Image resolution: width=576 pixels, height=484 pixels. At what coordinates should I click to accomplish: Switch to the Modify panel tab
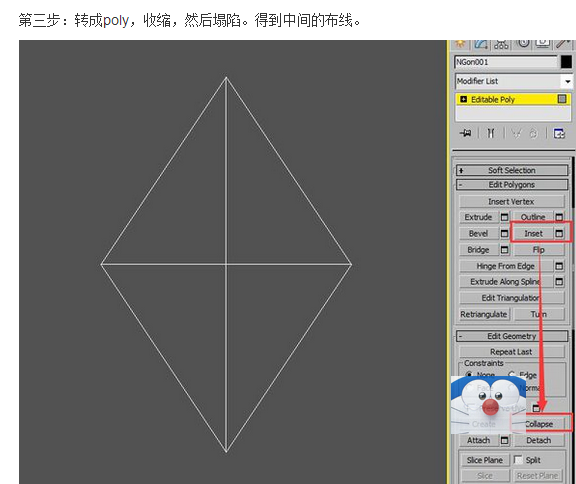tap(481, 44)
